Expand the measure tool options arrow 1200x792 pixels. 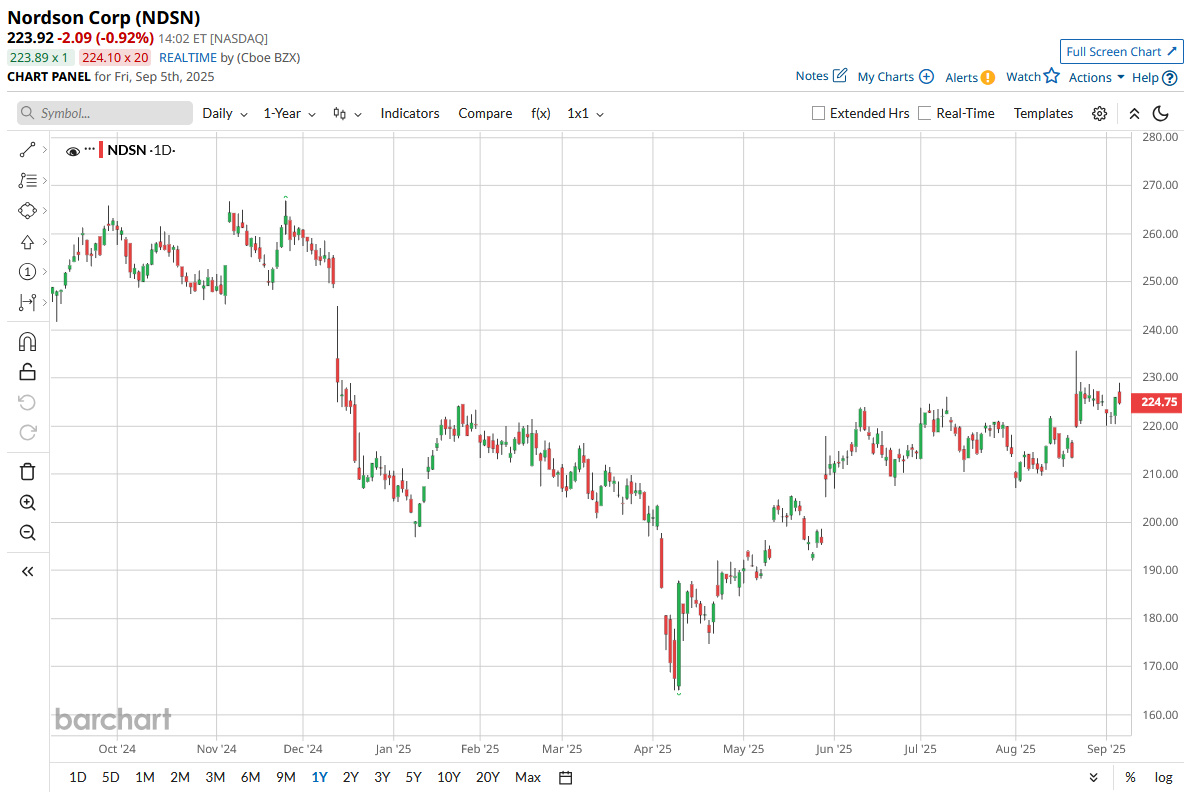tap(46, 302)
